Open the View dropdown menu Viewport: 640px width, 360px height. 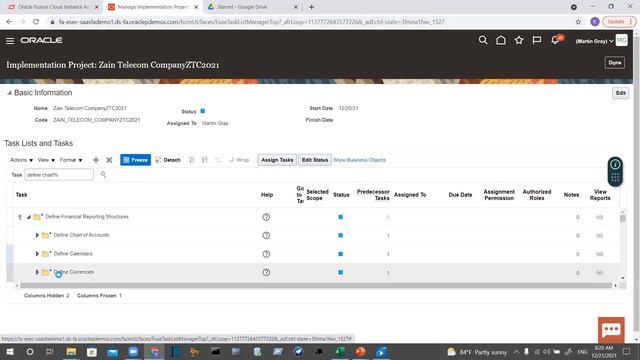46,160
